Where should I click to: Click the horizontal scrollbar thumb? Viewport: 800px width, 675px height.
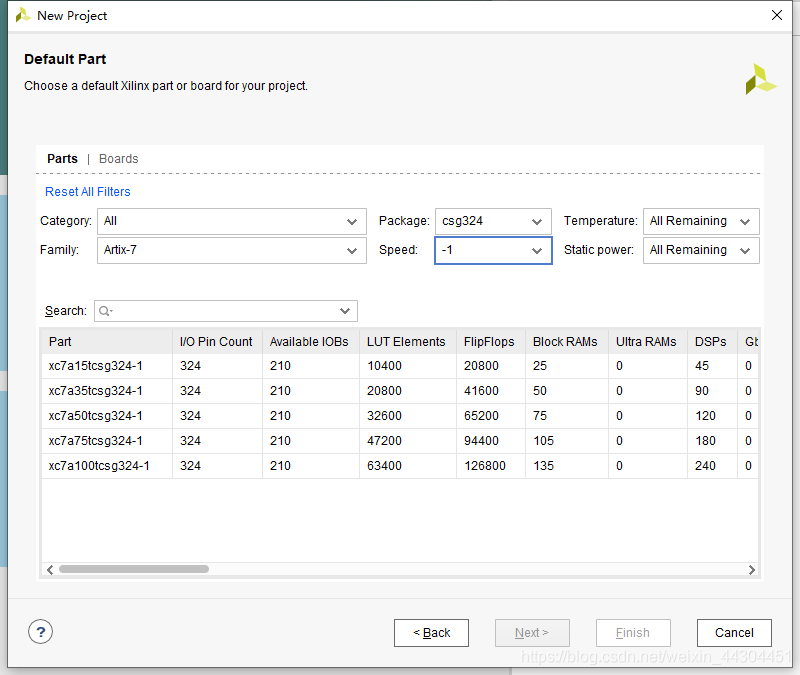(x=134, y=569)
